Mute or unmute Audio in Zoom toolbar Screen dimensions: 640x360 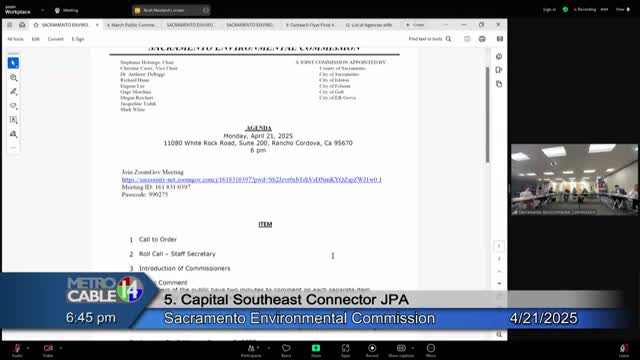click(17, 350)
